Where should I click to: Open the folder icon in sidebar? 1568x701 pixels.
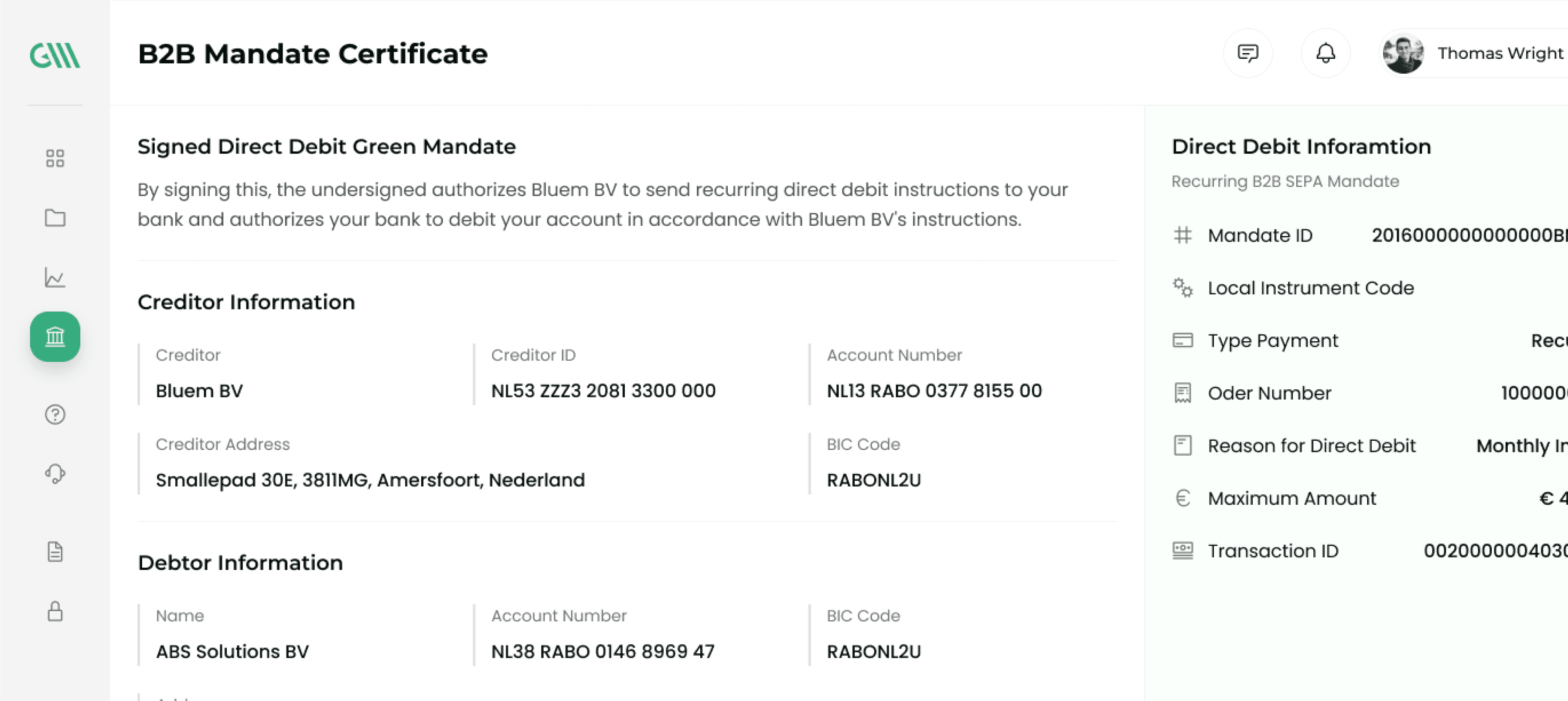pos(55,218)
